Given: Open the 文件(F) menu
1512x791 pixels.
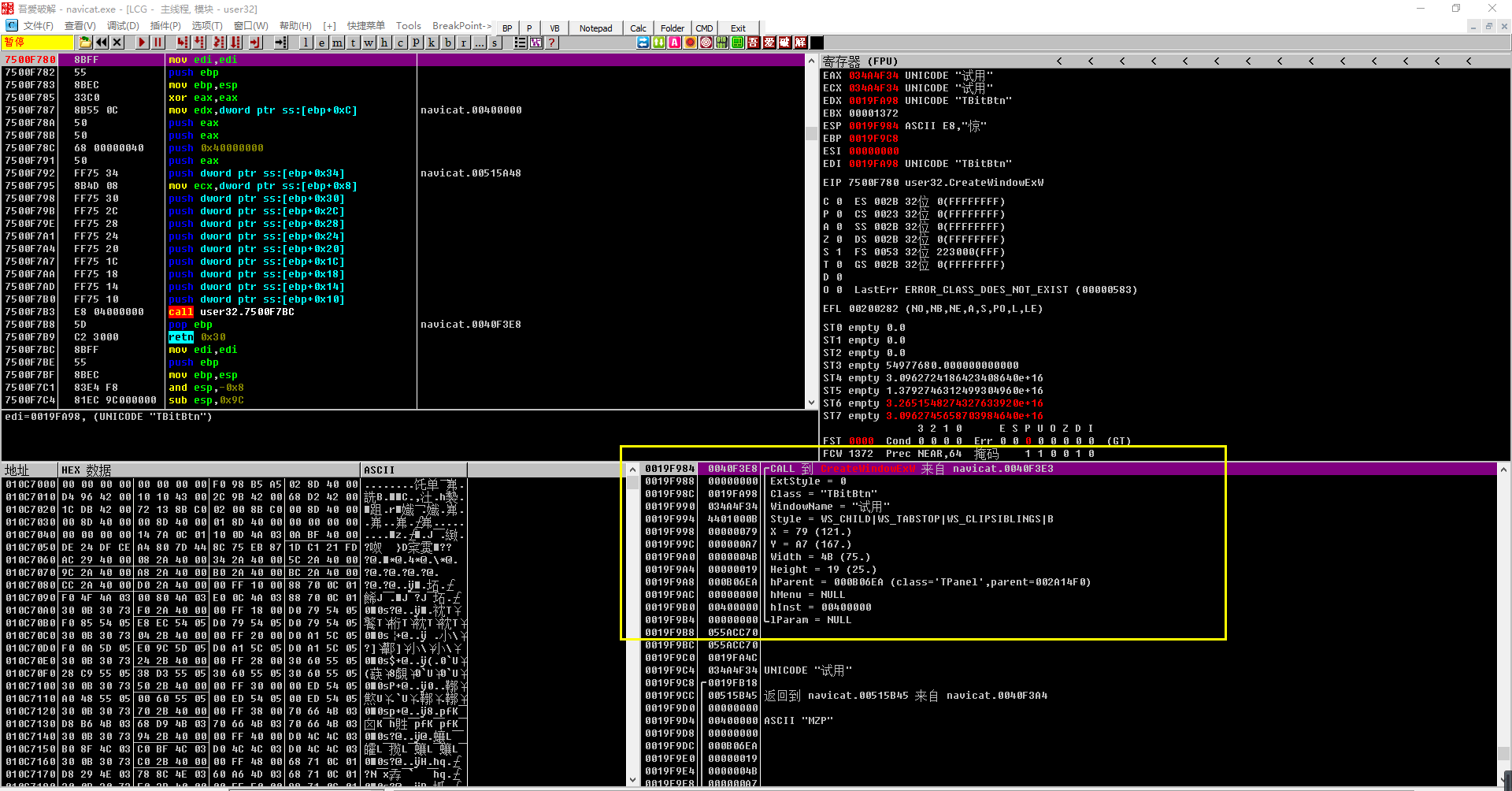Looking at the screenshot, I should 38,26.
